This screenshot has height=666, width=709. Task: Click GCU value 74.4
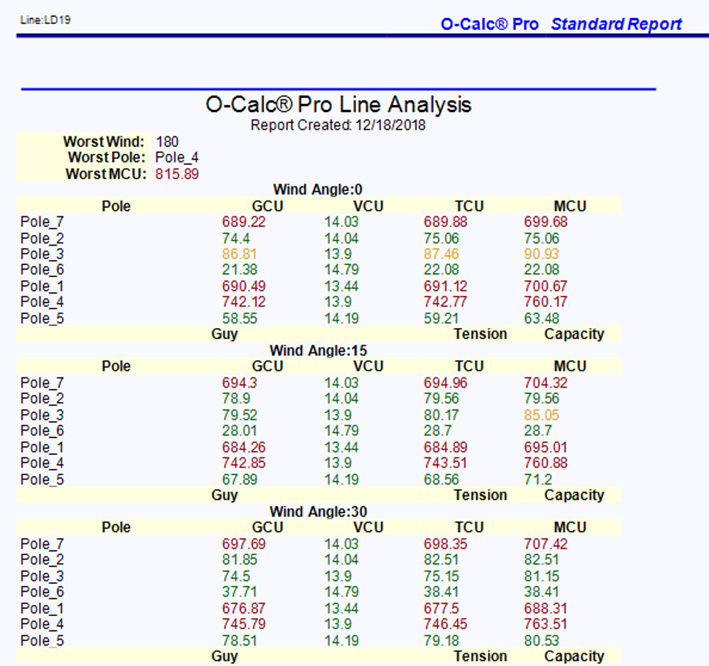tap(236, 238)
